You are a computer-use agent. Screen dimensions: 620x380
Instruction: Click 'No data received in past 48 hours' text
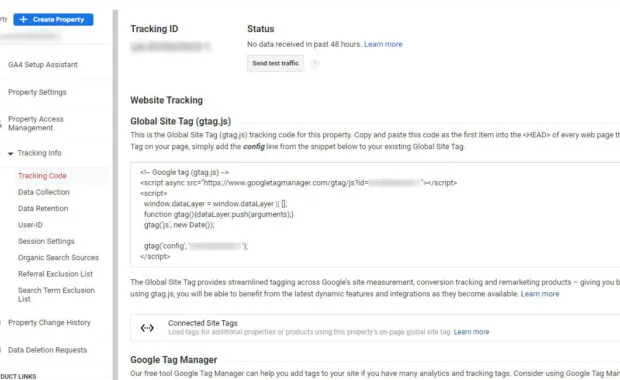pos(304,44)
